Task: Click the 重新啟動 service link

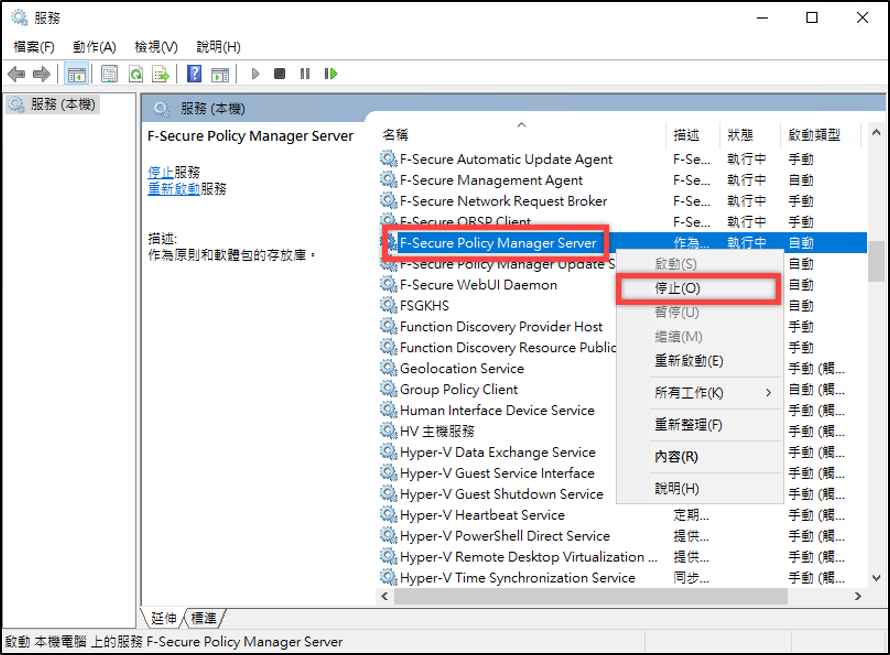Action: 174,188
